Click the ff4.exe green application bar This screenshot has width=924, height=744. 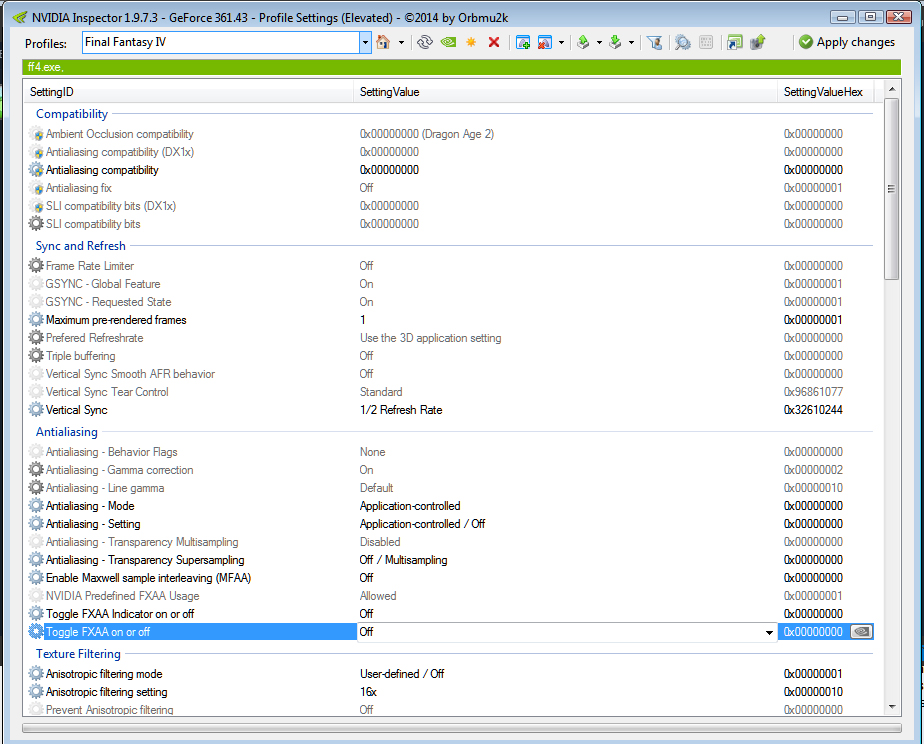[461, 67]
